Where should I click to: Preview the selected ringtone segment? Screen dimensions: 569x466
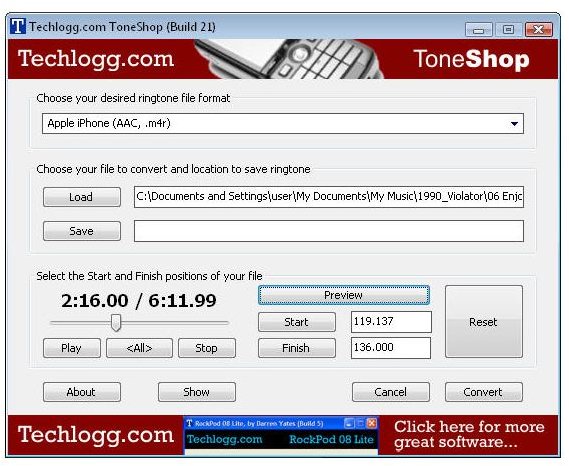[344, 295]
